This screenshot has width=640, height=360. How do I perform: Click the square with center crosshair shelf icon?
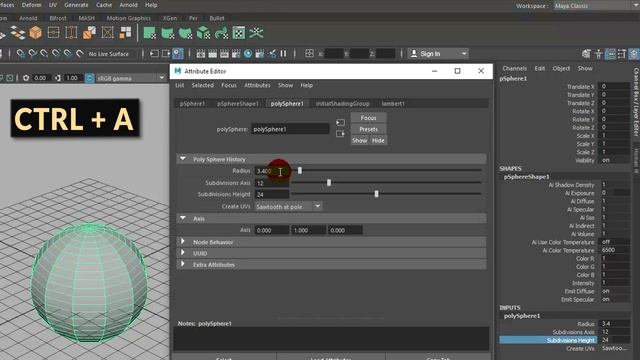tap(53, 33)
